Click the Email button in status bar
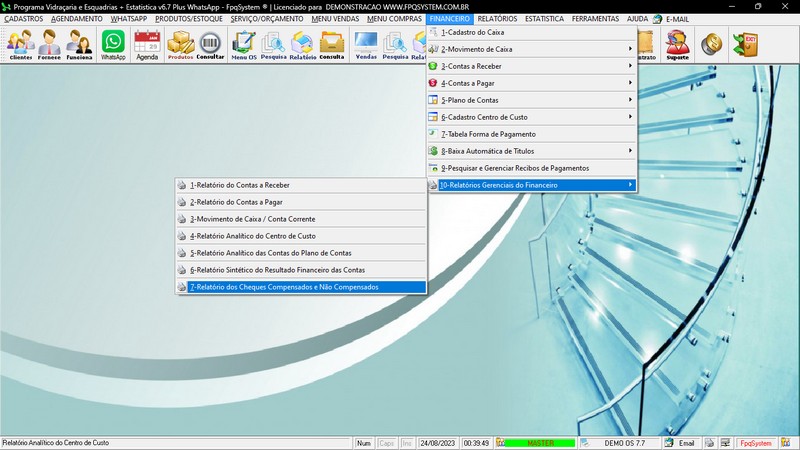Screen dimensions: 800x450 pyautogui.click(x=681, y=442)
